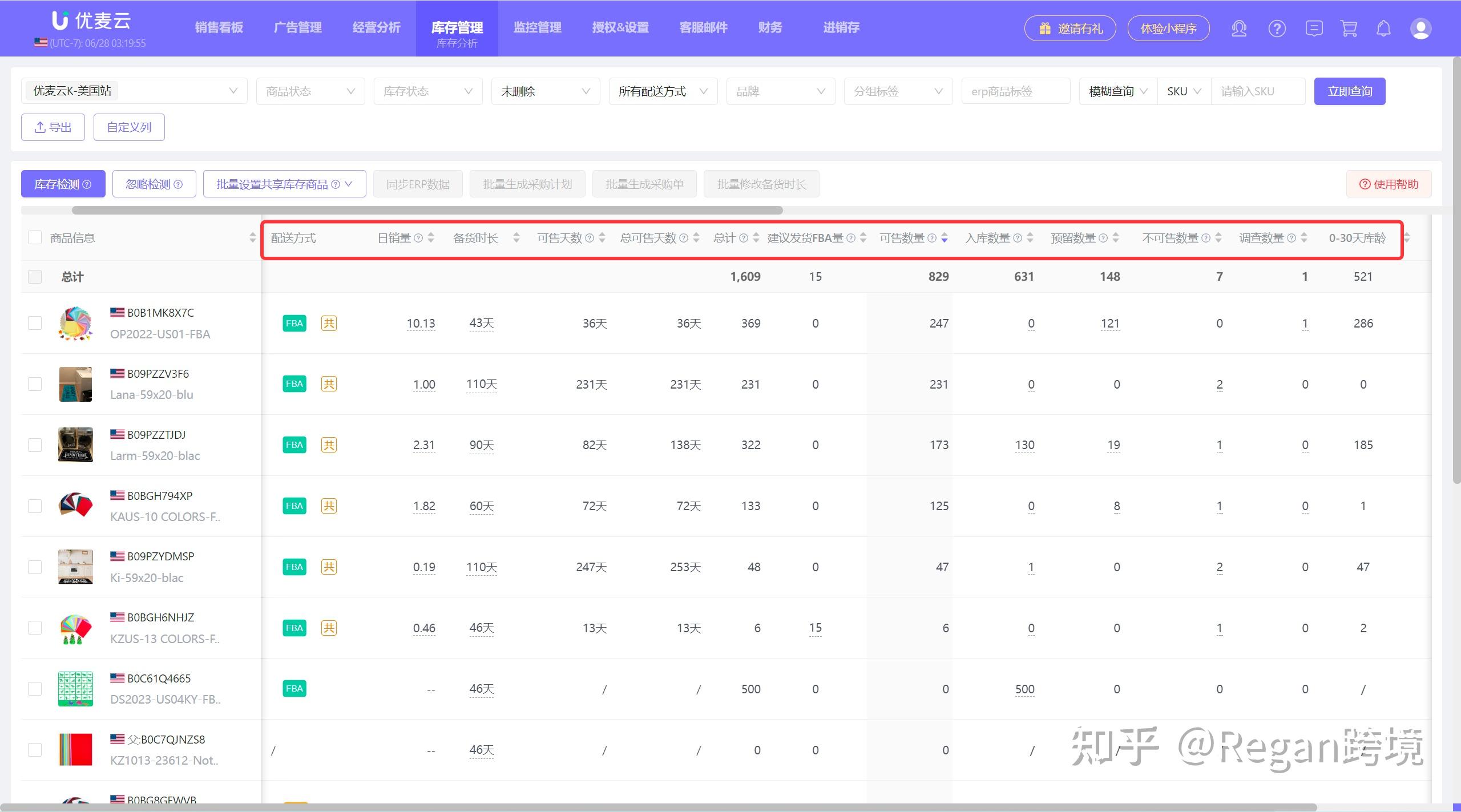Click the 导出 export button

click(x=53, y=127)
